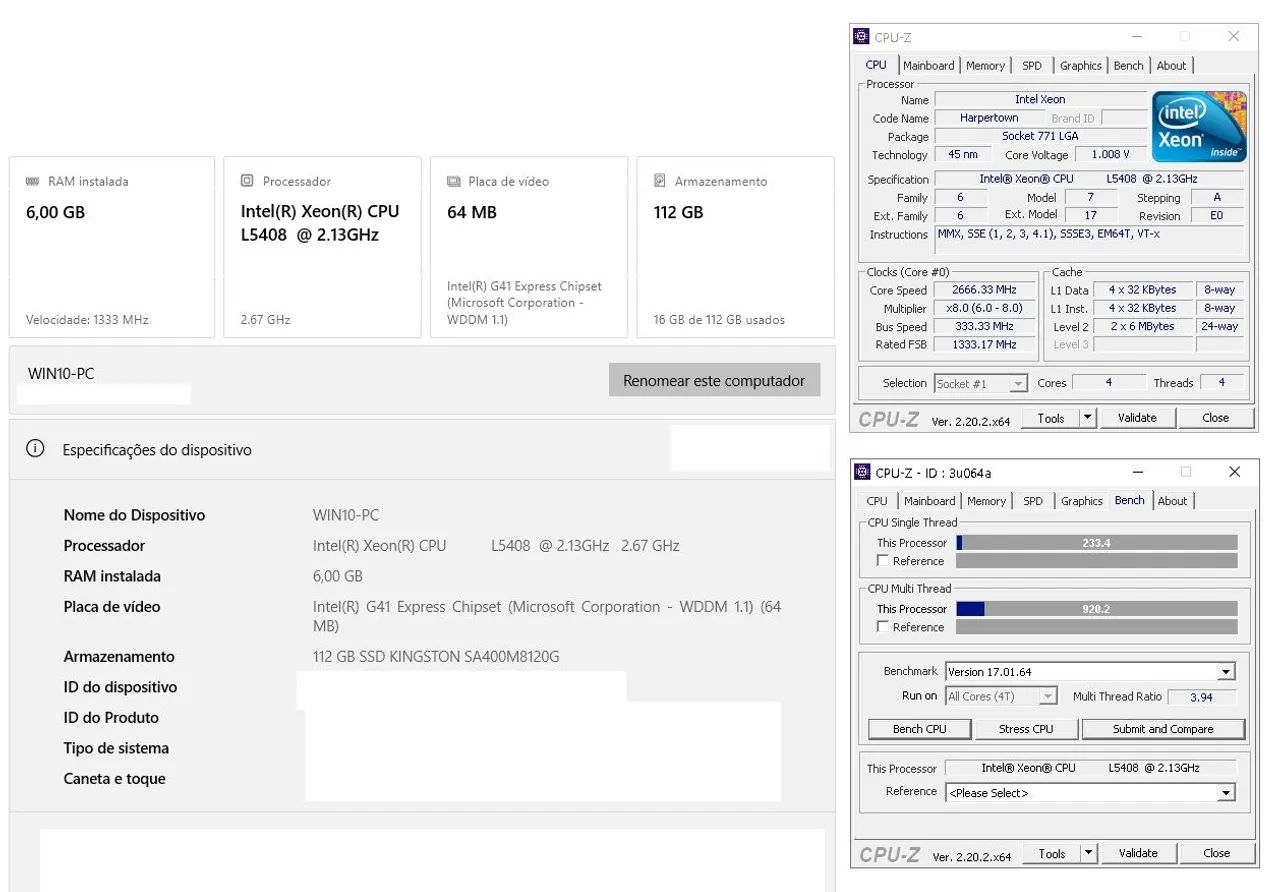Image resolution: width=1280 pixels, height=892 pixels.
Task: Click 16 GB de 112 GB usados text
Action: point(719,320)
